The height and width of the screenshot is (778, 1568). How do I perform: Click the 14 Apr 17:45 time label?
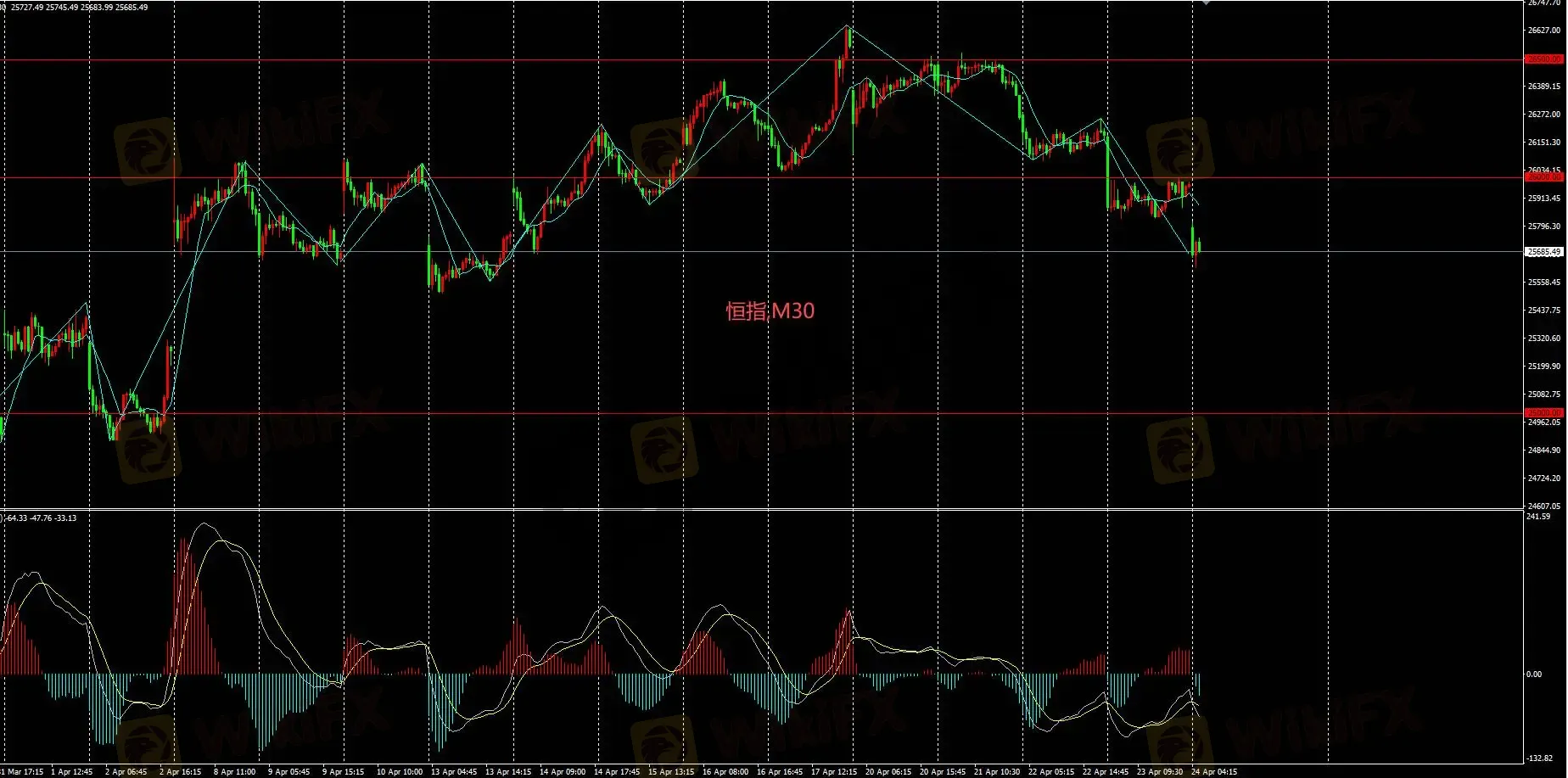[x=617, y=772]
